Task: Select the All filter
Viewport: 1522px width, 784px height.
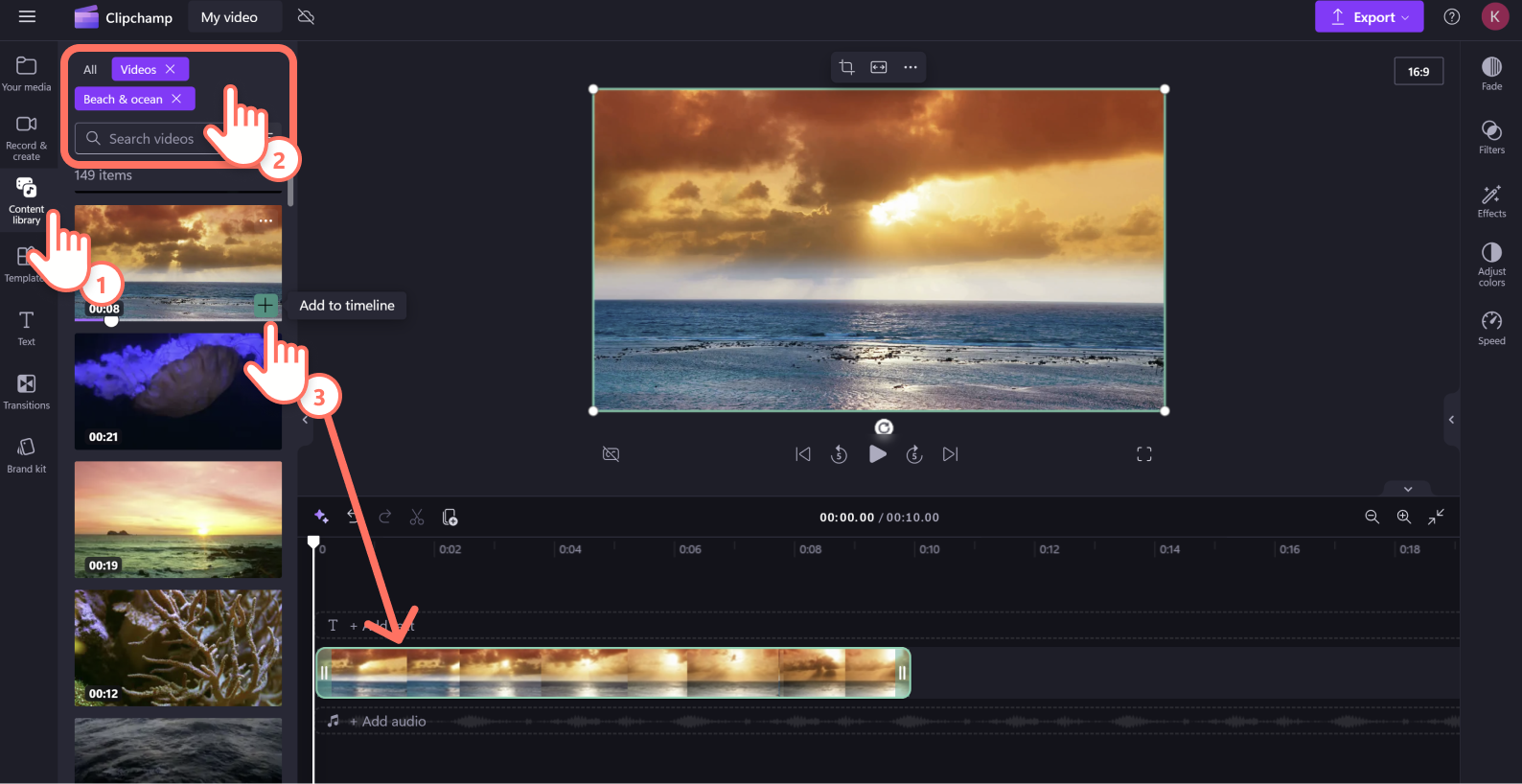Action: 90,69
